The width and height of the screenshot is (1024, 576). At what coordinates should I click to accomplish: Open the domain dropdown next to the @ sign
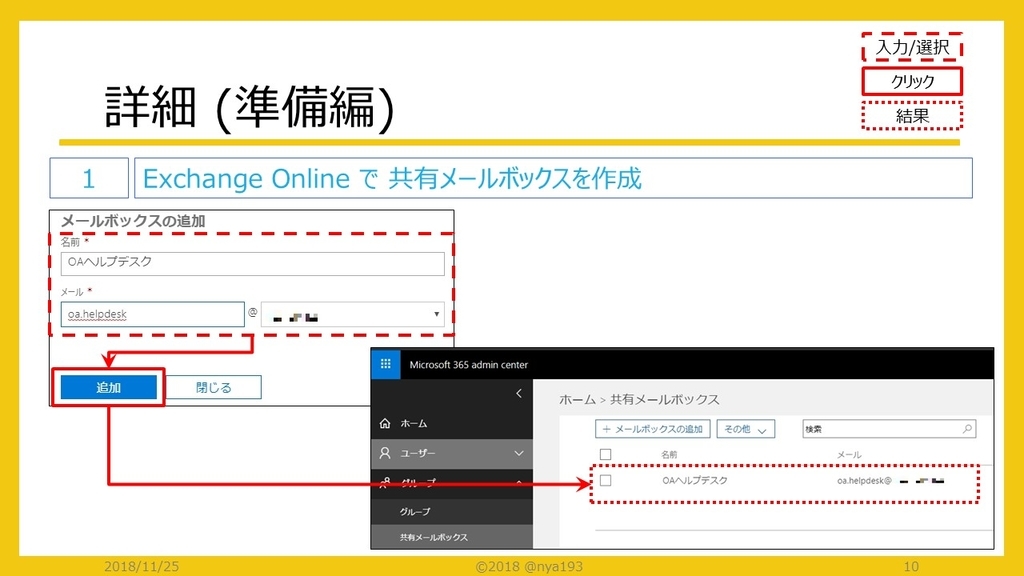point(437,313)
